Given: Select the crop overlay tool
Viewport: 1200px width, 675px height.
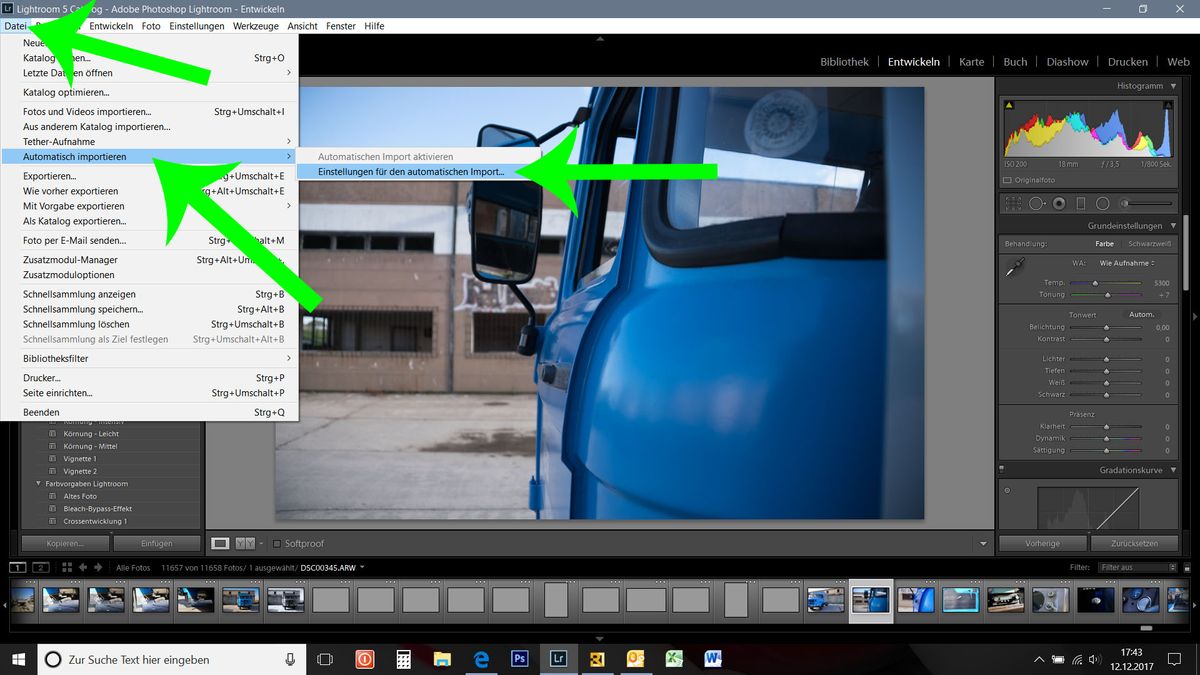Looking at the screenshot, I should click(1012, 203).
